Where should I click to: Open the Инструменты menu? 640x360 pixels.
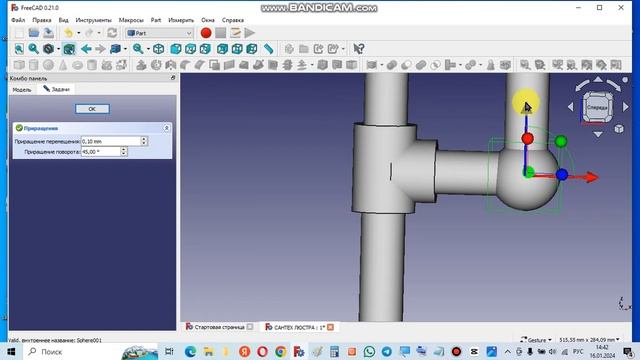click(93, 20)
